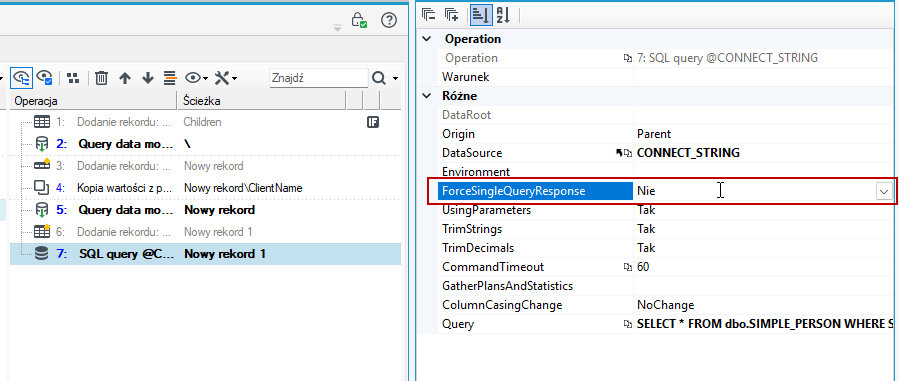Select the CONNECT_STRING DataSource value
Screen dimensions: 899x381
coord(688,153)
